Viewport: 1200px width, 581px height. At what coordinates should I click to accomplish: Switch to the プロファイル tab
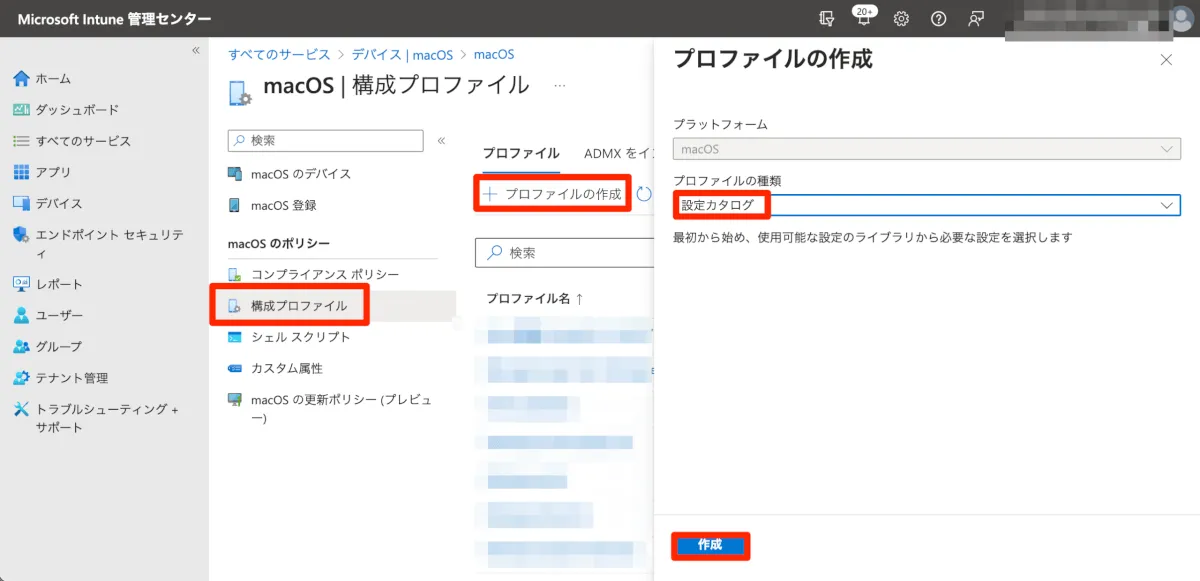tap(520, 153)
